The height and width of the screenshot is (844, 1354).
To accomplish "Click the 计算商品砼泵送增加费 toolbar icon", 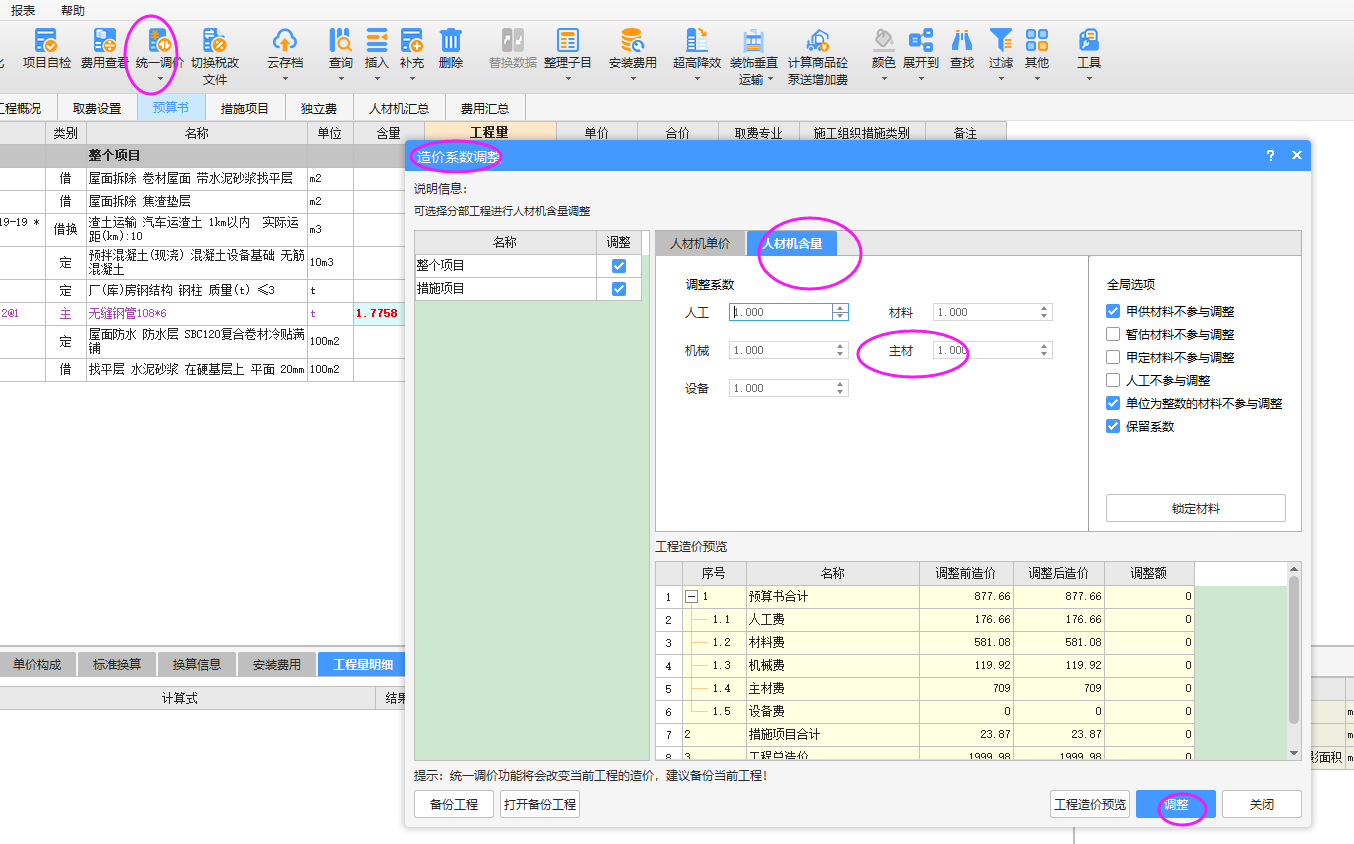I will point(817,40).
